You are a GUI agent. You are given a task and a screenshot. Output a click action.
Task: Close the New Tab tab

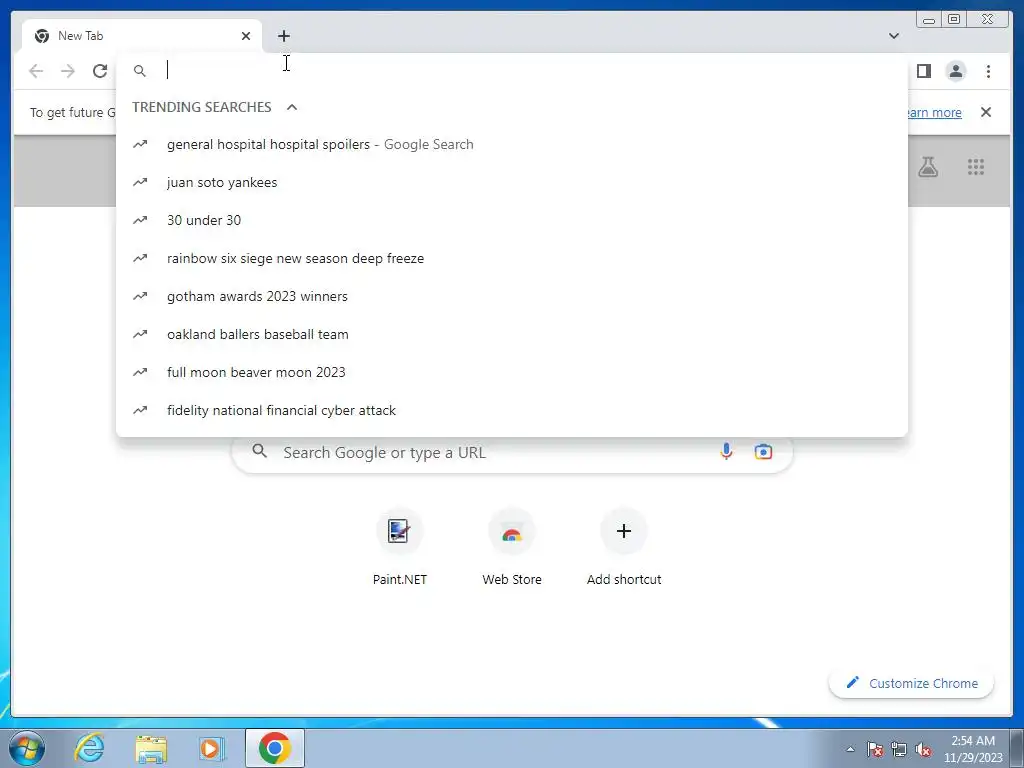pyautogui.click(x=246, y=36)
